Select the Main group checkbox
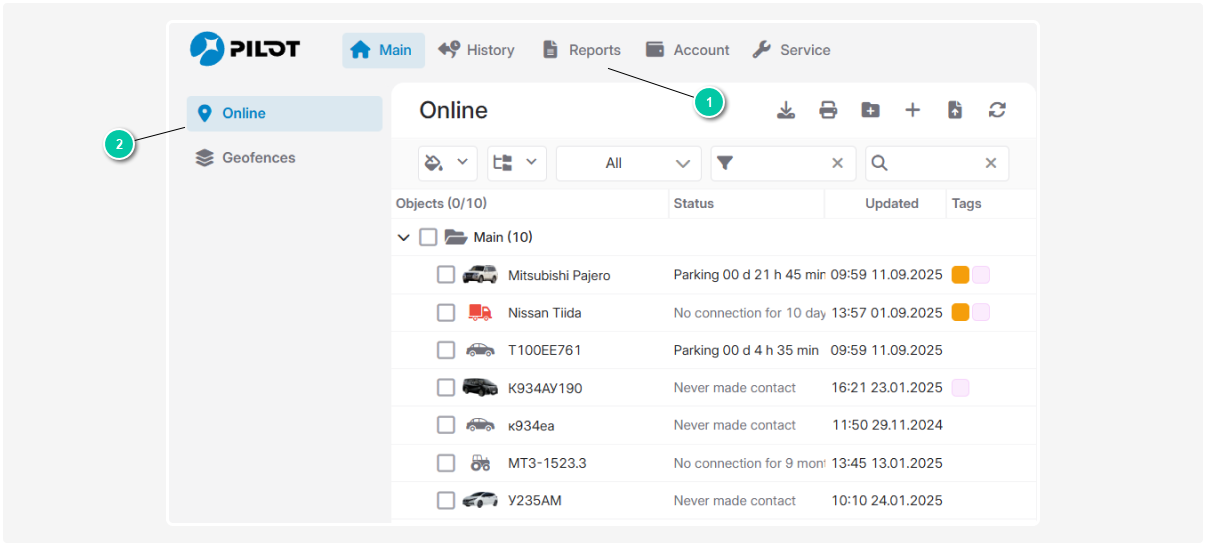This screenshot has width=1206, height=546. [x=428, y=237]
